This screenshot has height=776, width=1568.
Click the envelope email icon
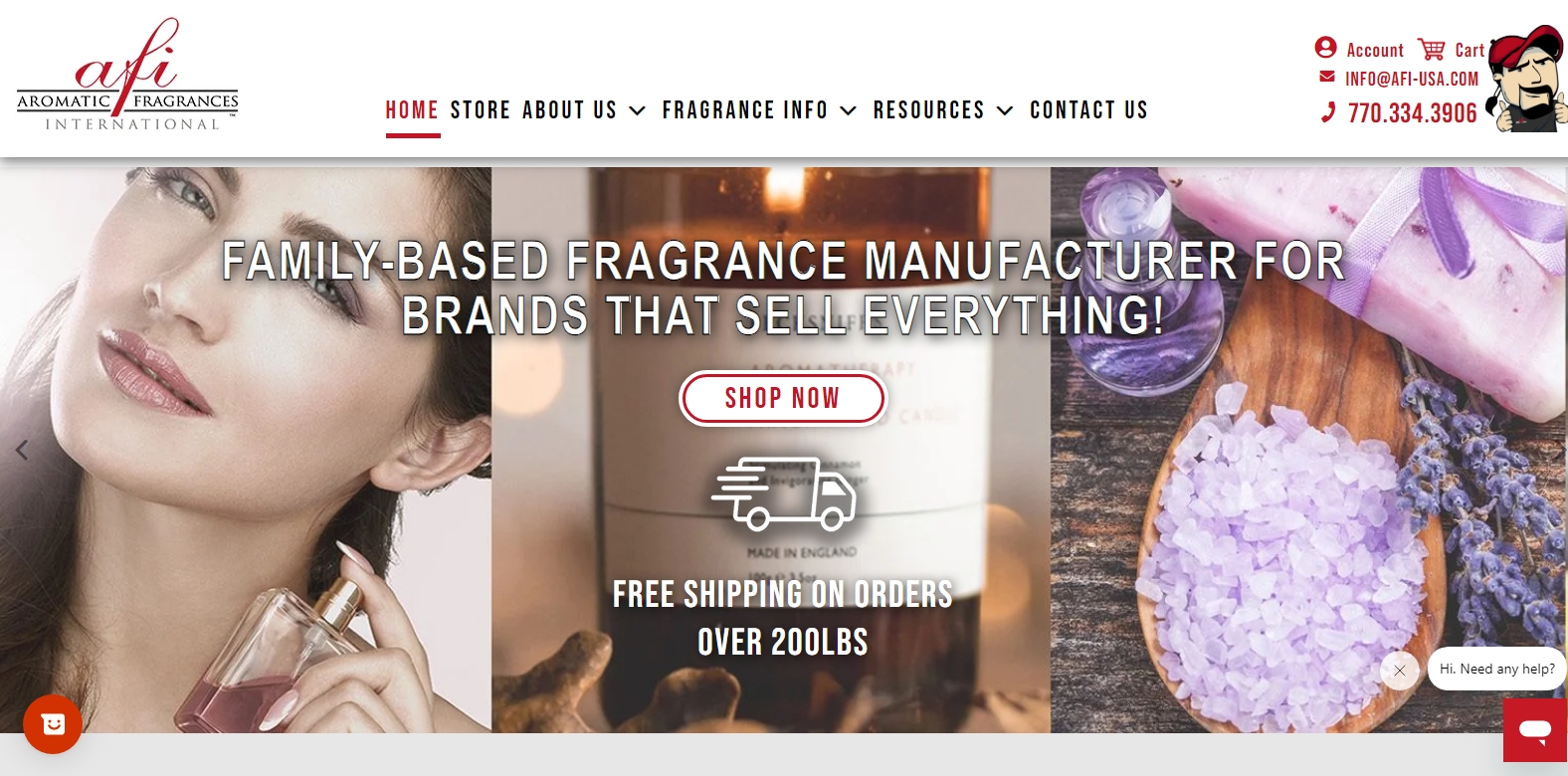(1327, 77)
